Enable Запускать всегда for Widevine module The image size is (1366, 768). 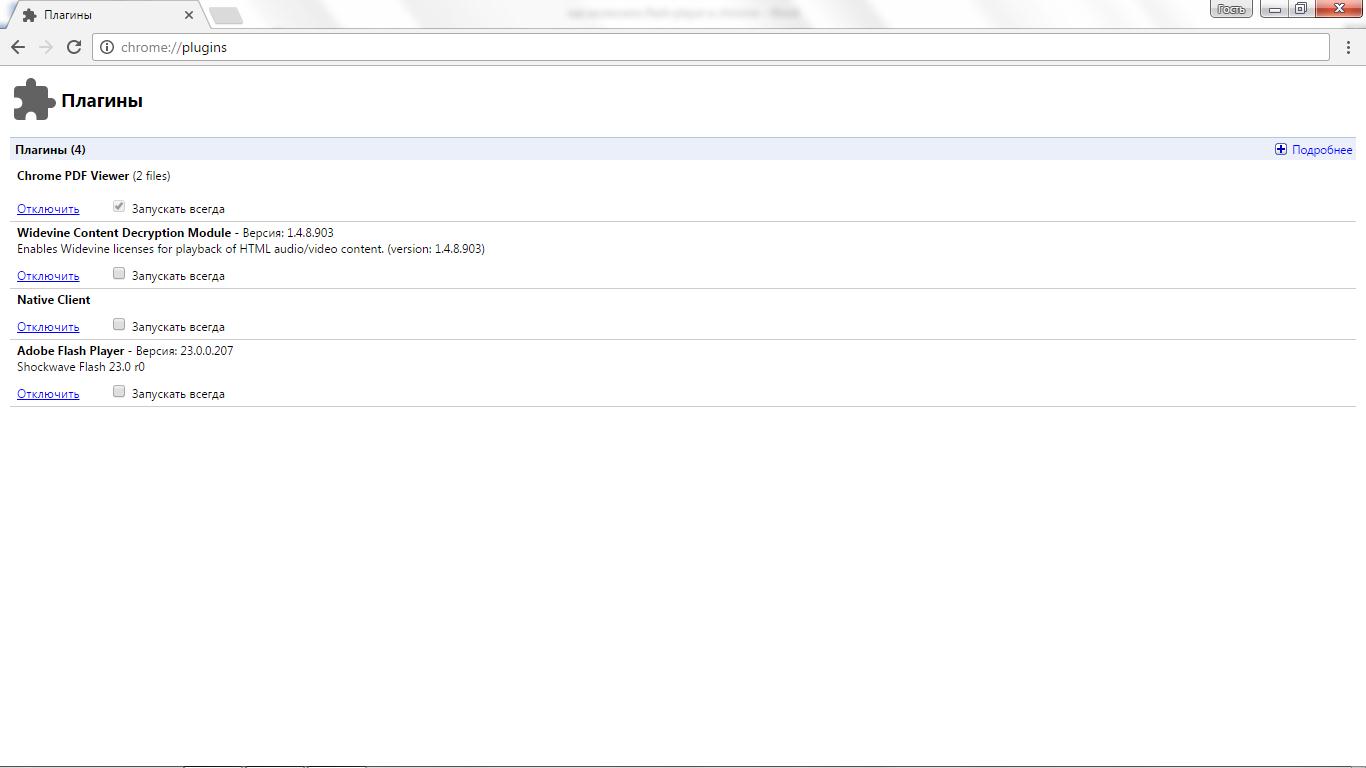[119, 274]
